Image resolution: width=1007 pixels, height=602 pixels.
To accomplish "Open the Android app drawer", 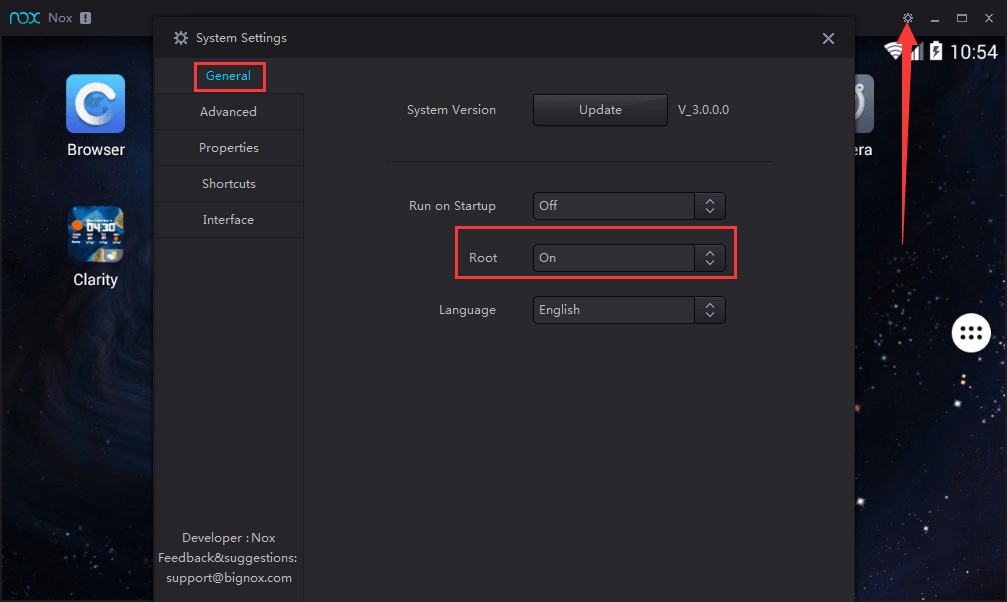I will pyautogui.click(x=971, y=333).
